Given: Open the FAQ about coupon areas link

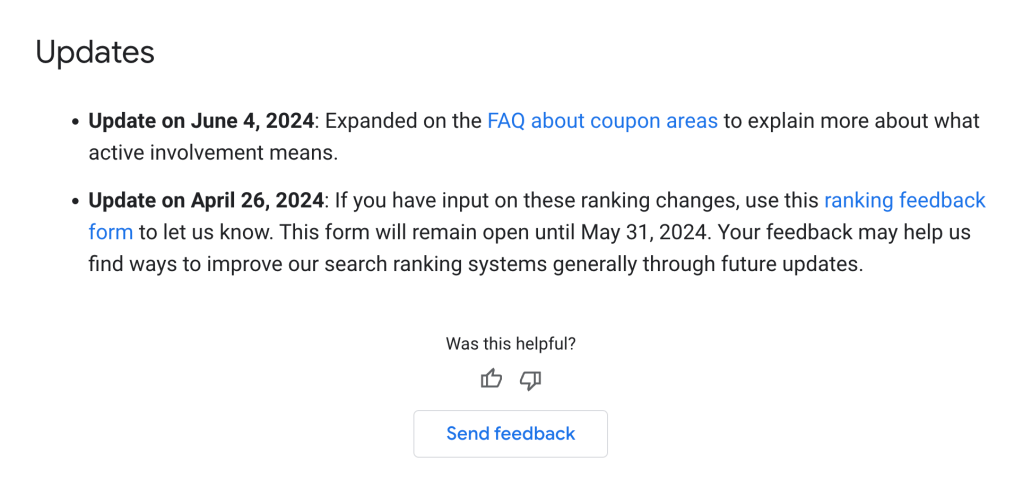Looking at the screenshot, I should click(602, 121).
